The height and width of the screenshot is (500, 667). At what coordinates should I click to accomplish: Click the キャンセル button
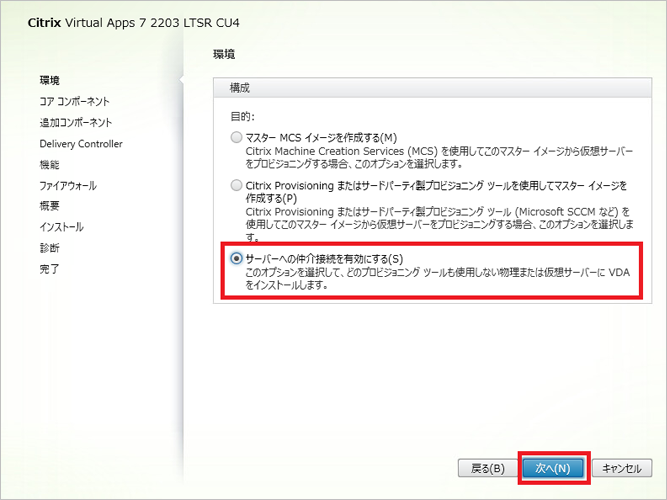pos(622,468)
